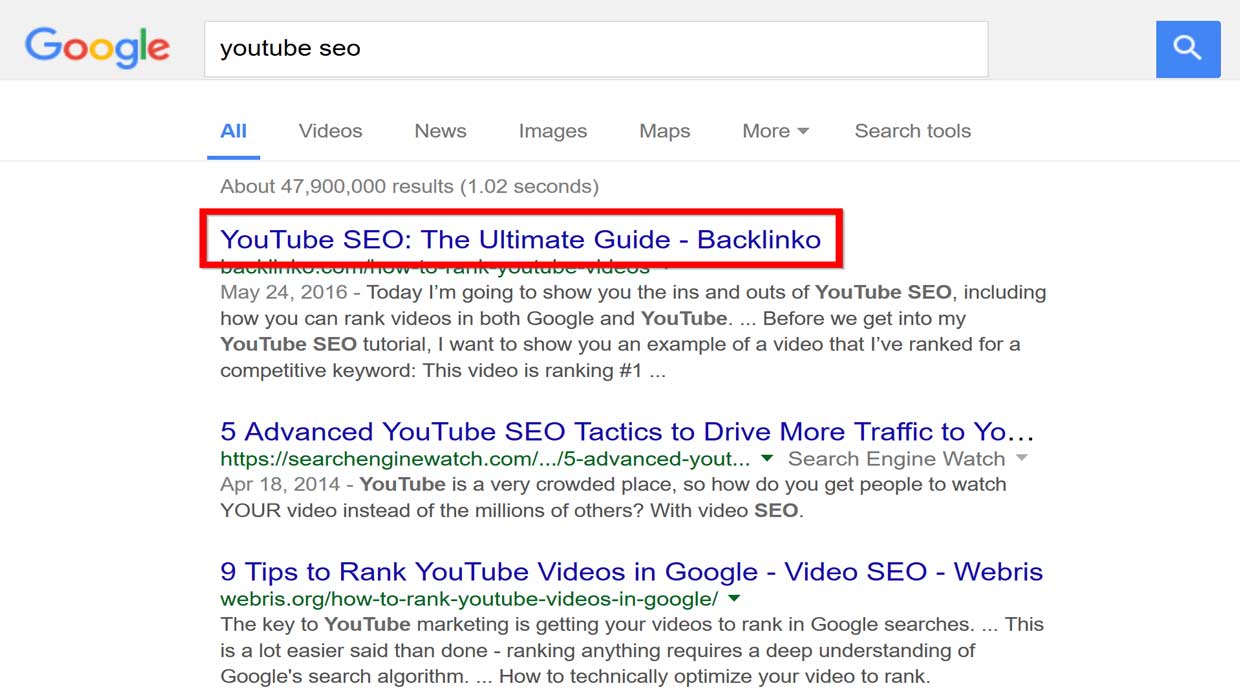Switch to the Videos tab

pos(330,131)
